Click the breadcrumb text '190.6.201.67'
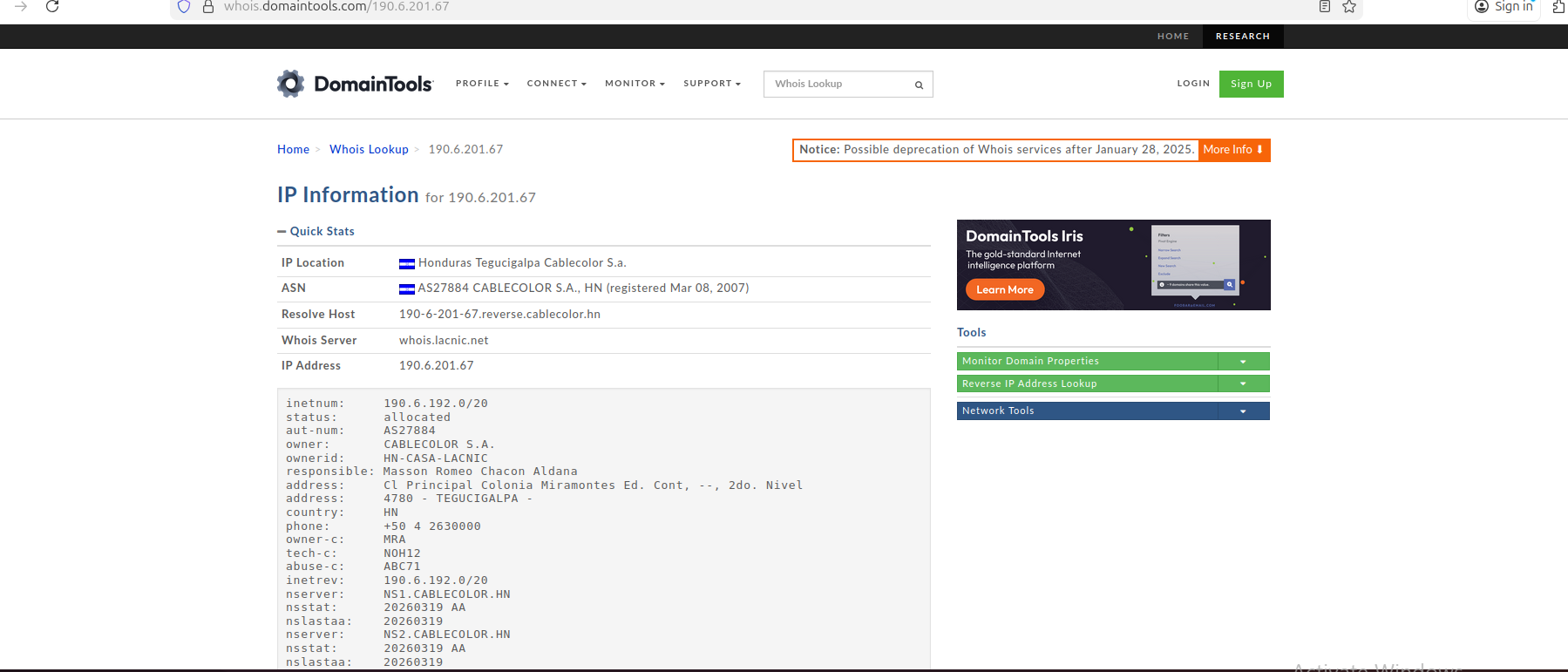The height and width of the screenshot is (672, 1568). coord(465,149)
